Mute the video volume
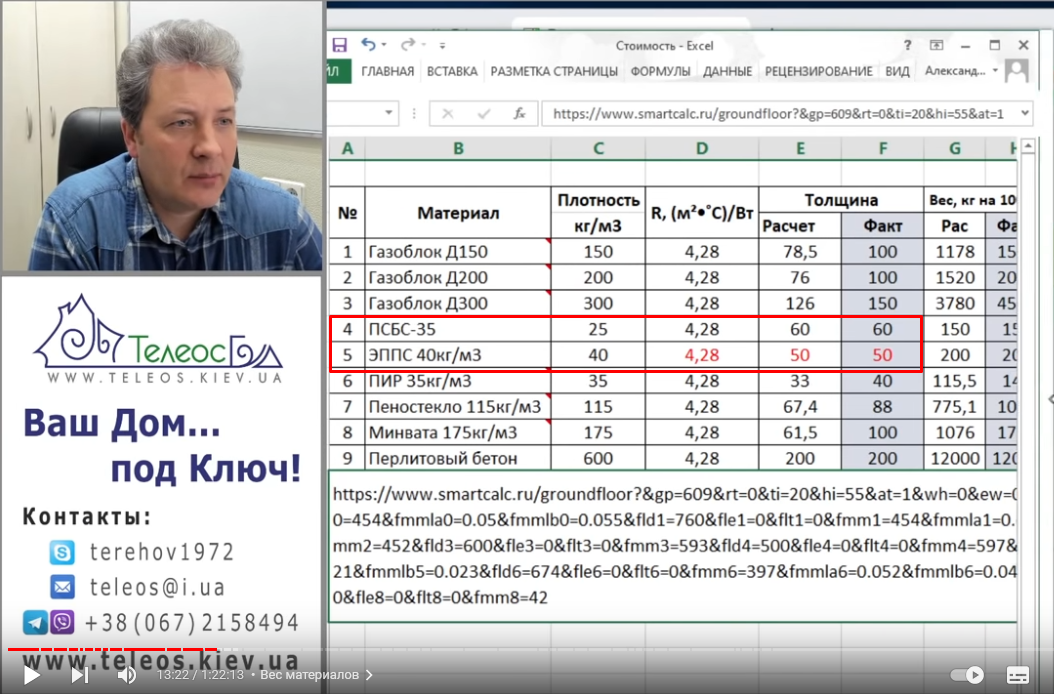1054x694 pixels. [126, 674]
